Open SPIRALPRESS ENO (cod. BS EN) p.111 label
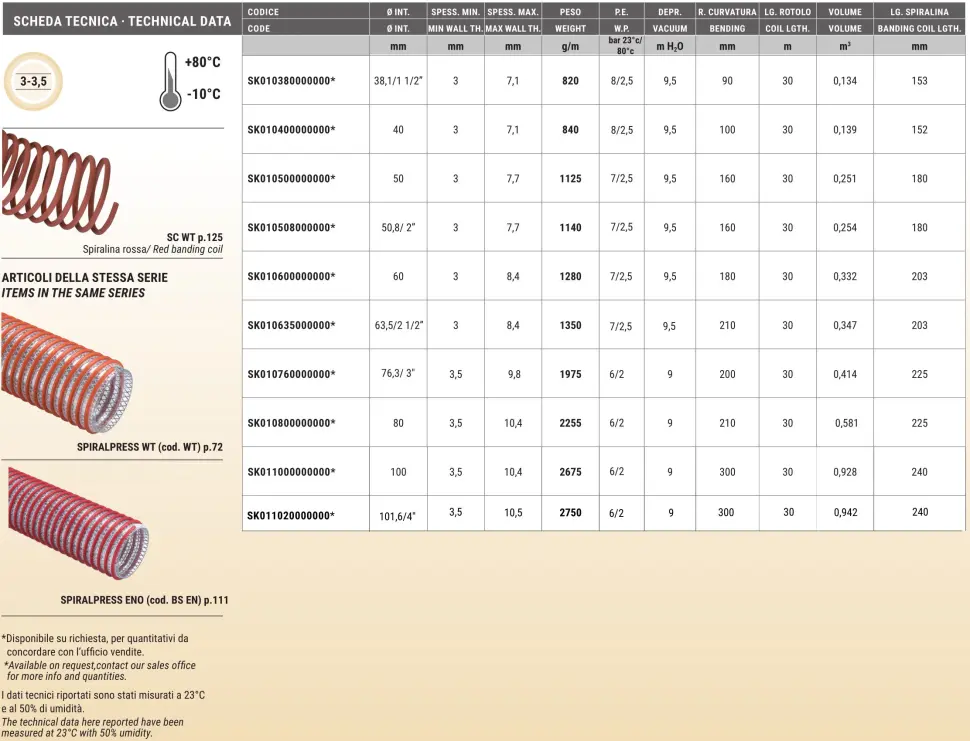 [x=144, y=600]
